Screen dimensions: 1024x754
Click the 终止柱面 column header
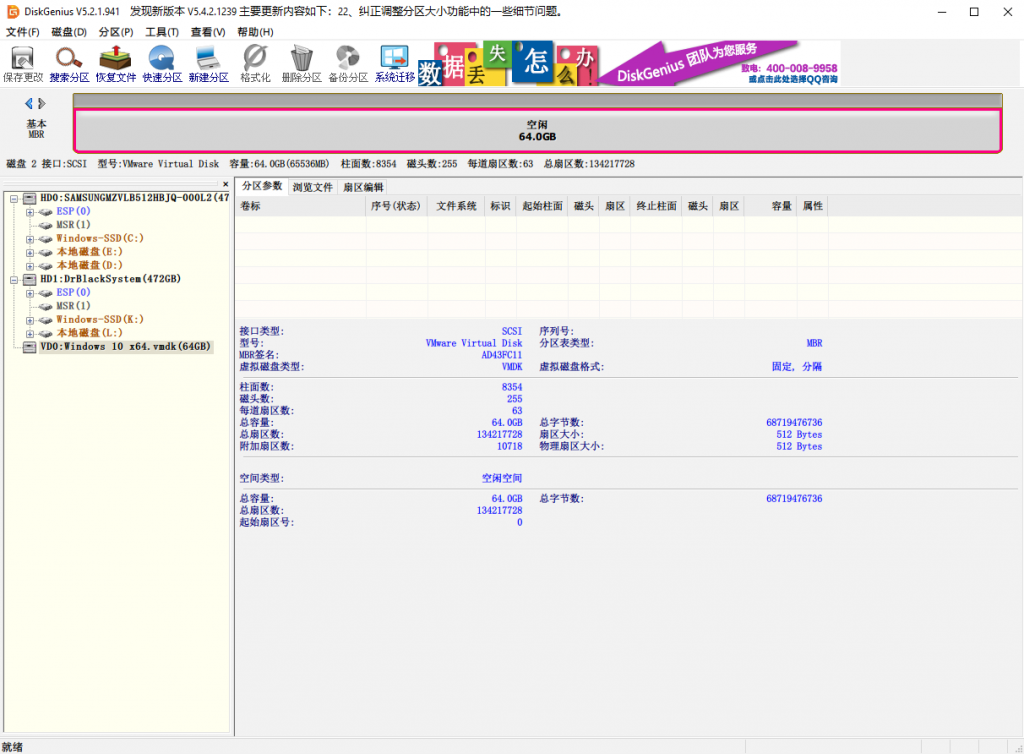(x=656, y=206)
